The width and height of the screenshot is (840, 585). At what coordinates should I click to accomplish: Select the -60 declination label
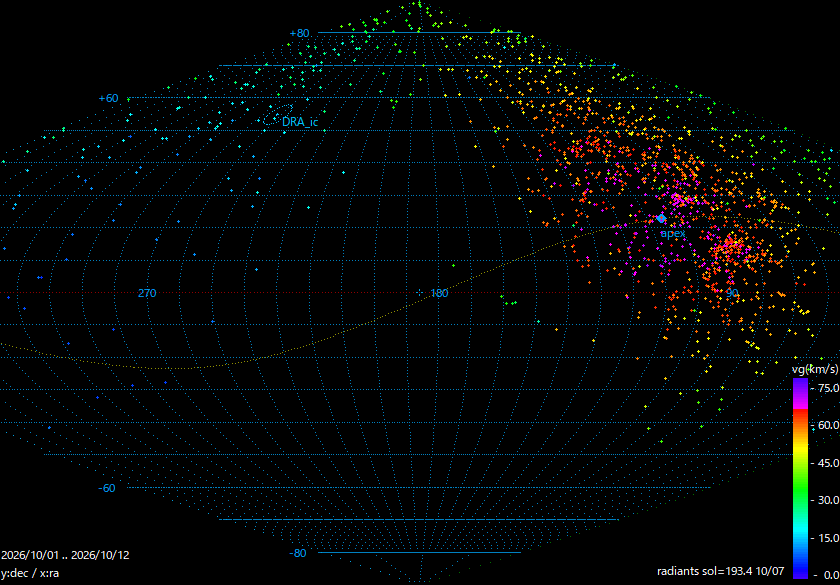[x=107, y=488]
